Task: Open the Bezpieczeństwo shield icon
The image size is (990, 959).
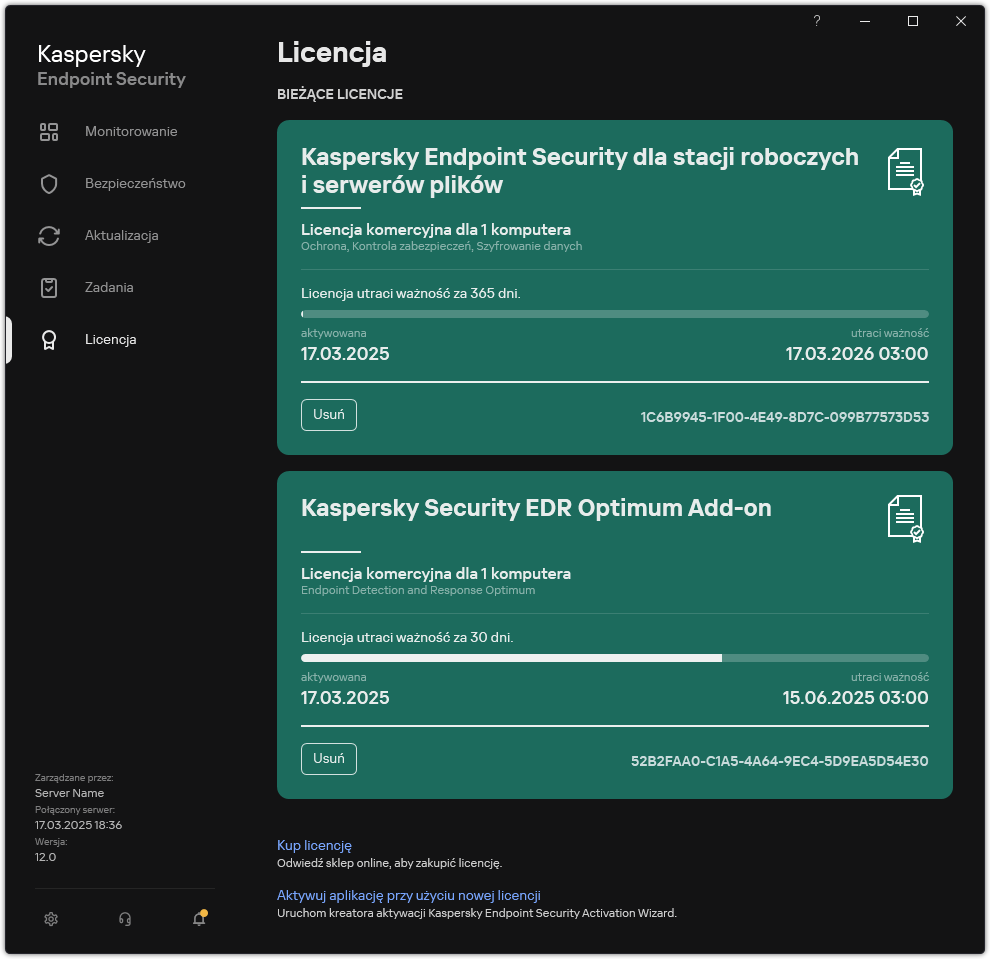Action: [49, 183]
